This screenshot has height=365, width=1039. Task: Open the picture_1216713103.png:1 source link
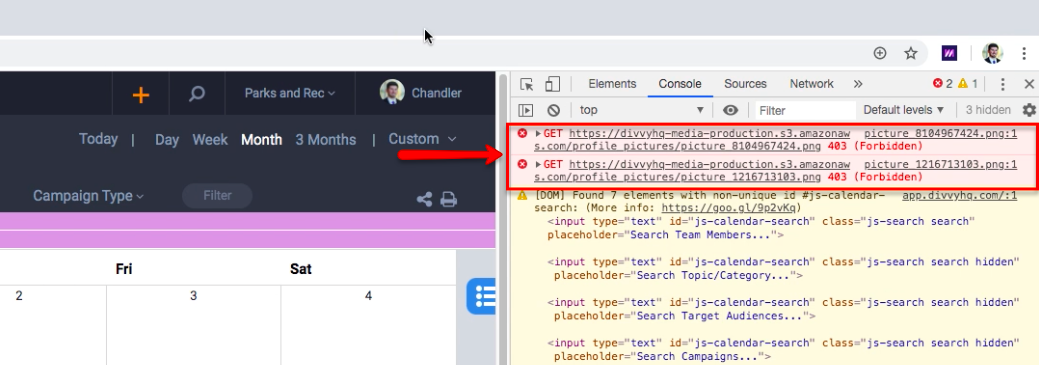pos(941,164)
